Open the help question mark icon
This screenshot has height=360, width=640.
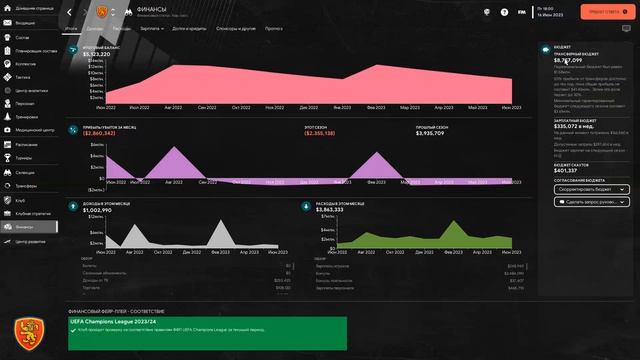[x=504, y=12]
